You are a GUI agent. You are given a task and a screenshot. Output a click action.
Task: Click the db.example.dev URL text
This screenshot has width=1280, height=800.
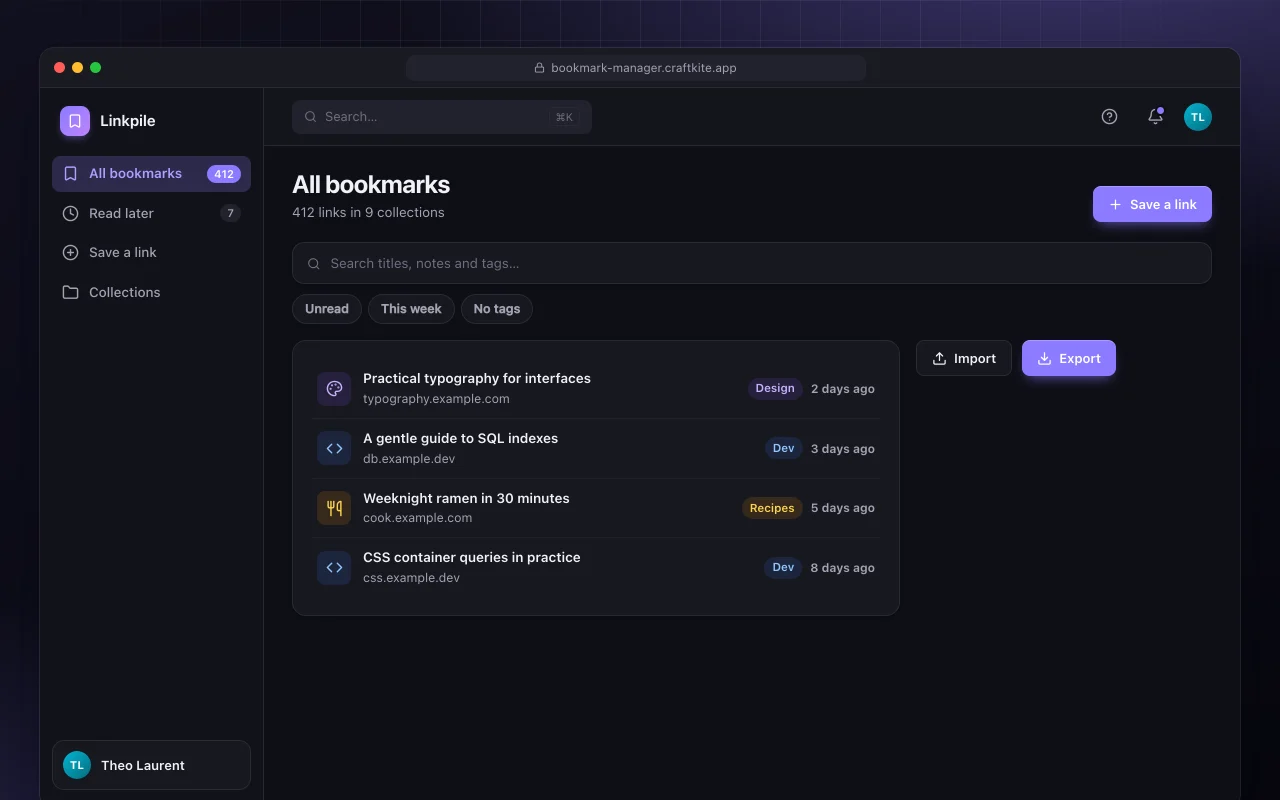409,459
